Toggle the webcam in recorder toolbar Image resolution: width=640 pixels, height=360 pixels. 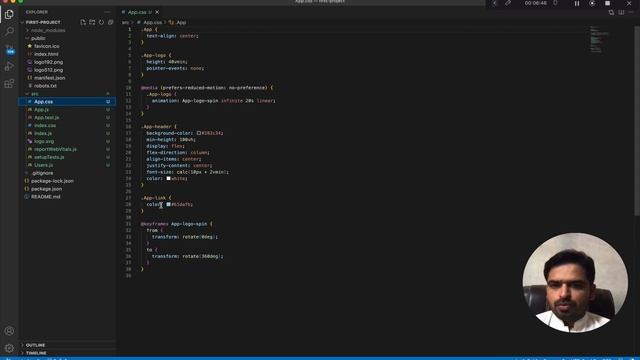coord(592,3)
